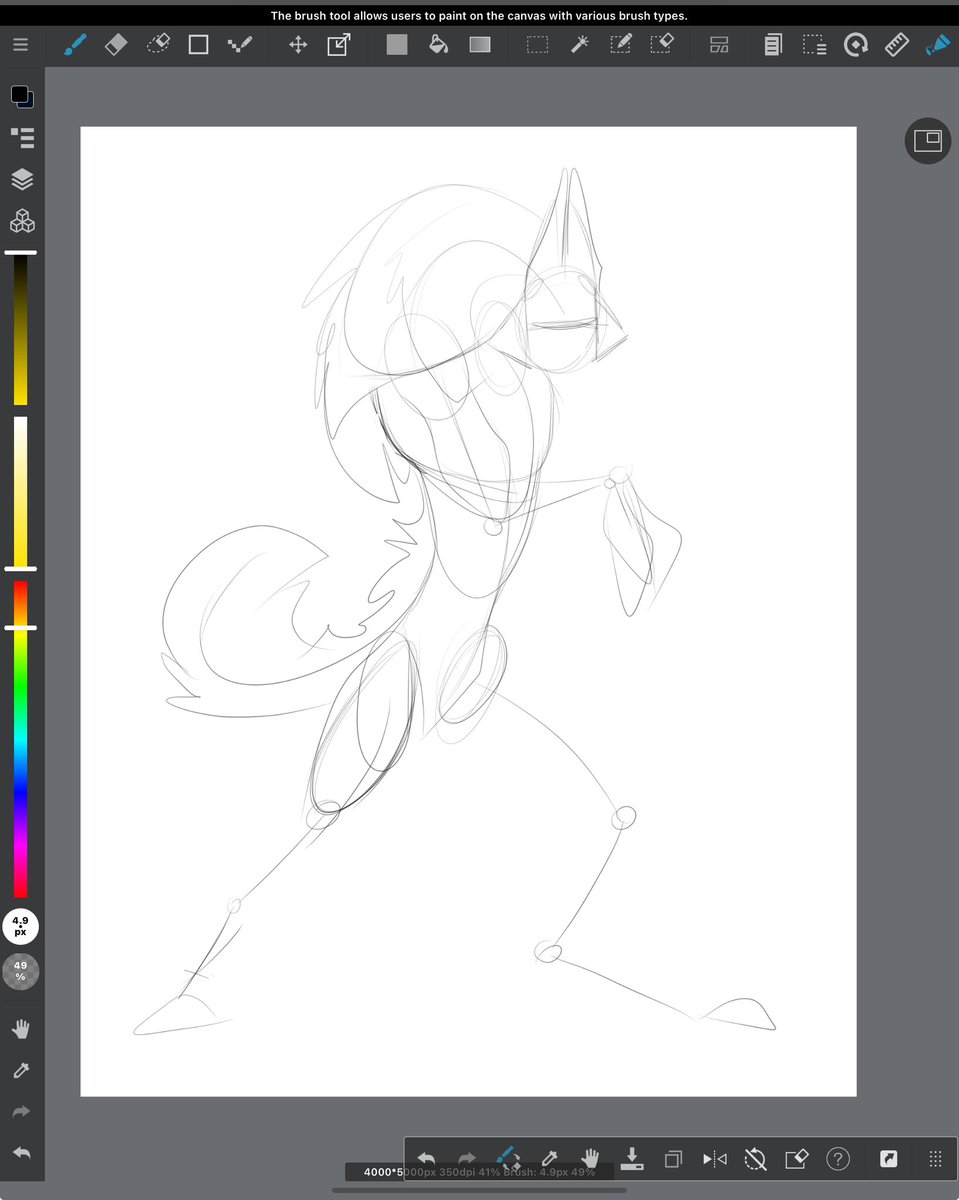Click Redo in the bottom shortcut bar
Screen dimensions: 959x1200
tap(467, 1159)
